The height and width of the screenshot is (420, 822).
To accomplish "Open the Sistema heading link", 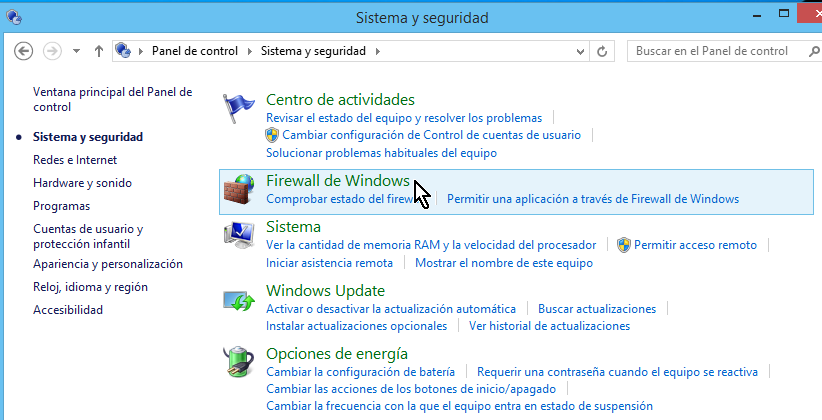I will click(x=294, y=227).
